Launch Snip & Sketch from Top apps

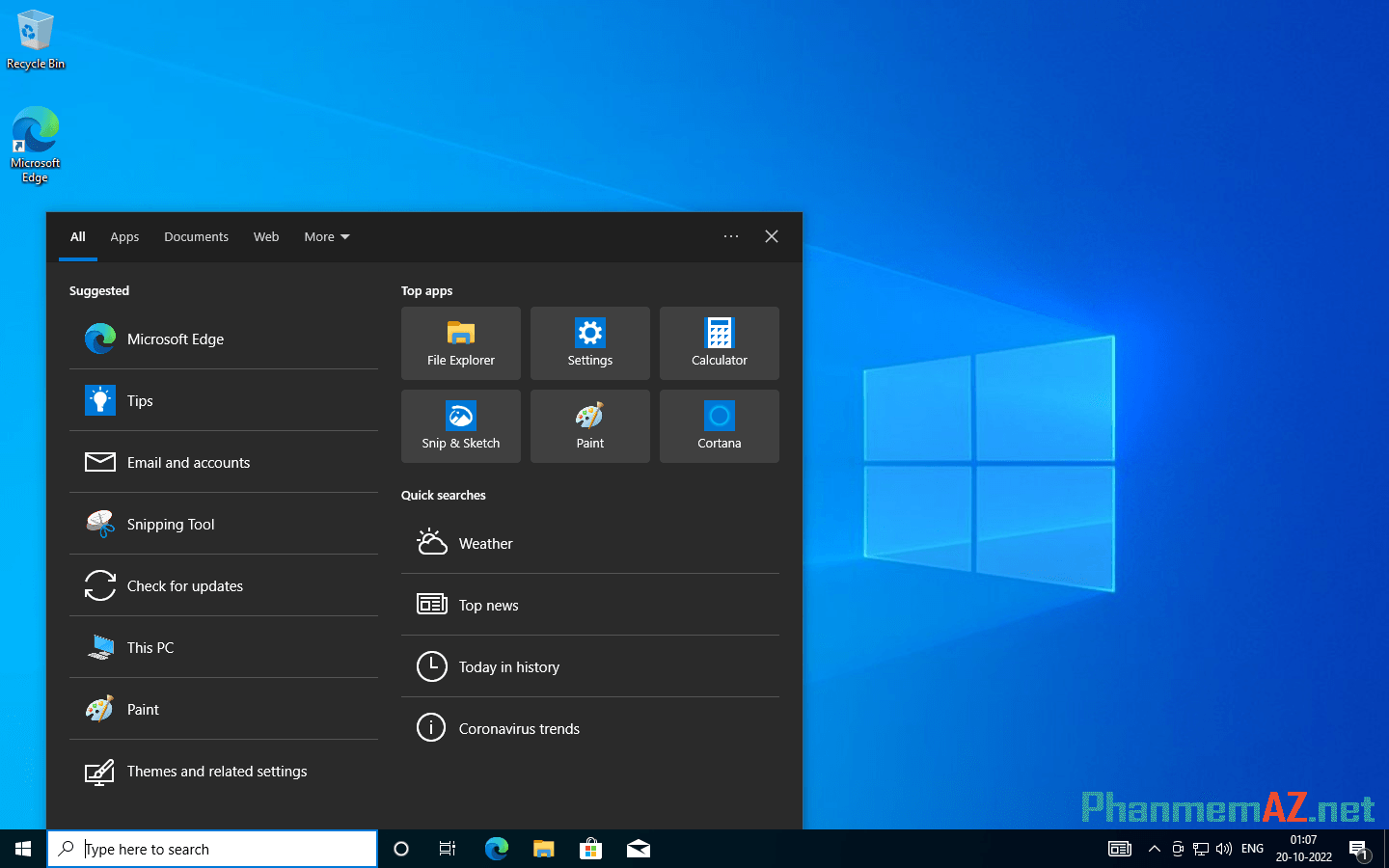[460, 426]
